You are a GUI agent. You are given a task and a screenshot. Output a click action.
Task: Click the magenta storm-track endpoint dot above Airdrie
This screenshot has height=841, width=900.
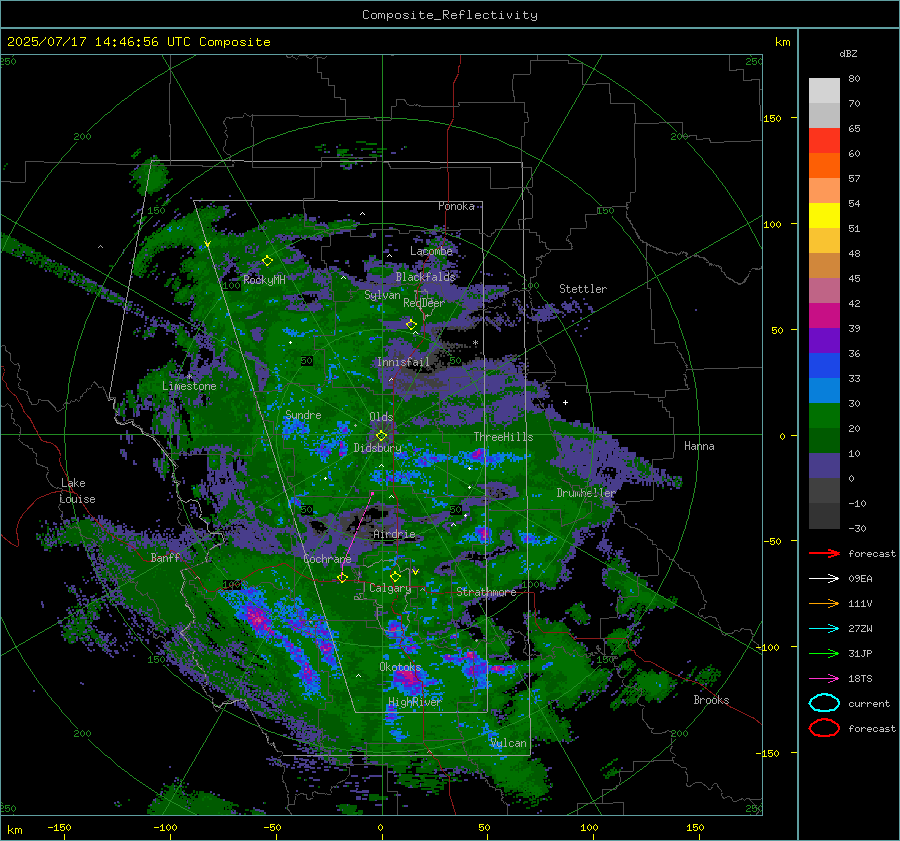pos(373,494)
